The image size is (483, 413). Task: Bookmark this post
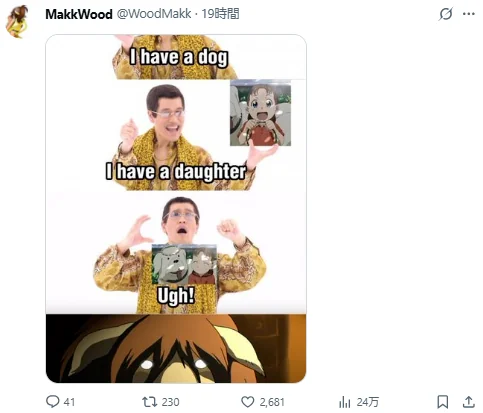pyautogui.click(x=443, y=402)
